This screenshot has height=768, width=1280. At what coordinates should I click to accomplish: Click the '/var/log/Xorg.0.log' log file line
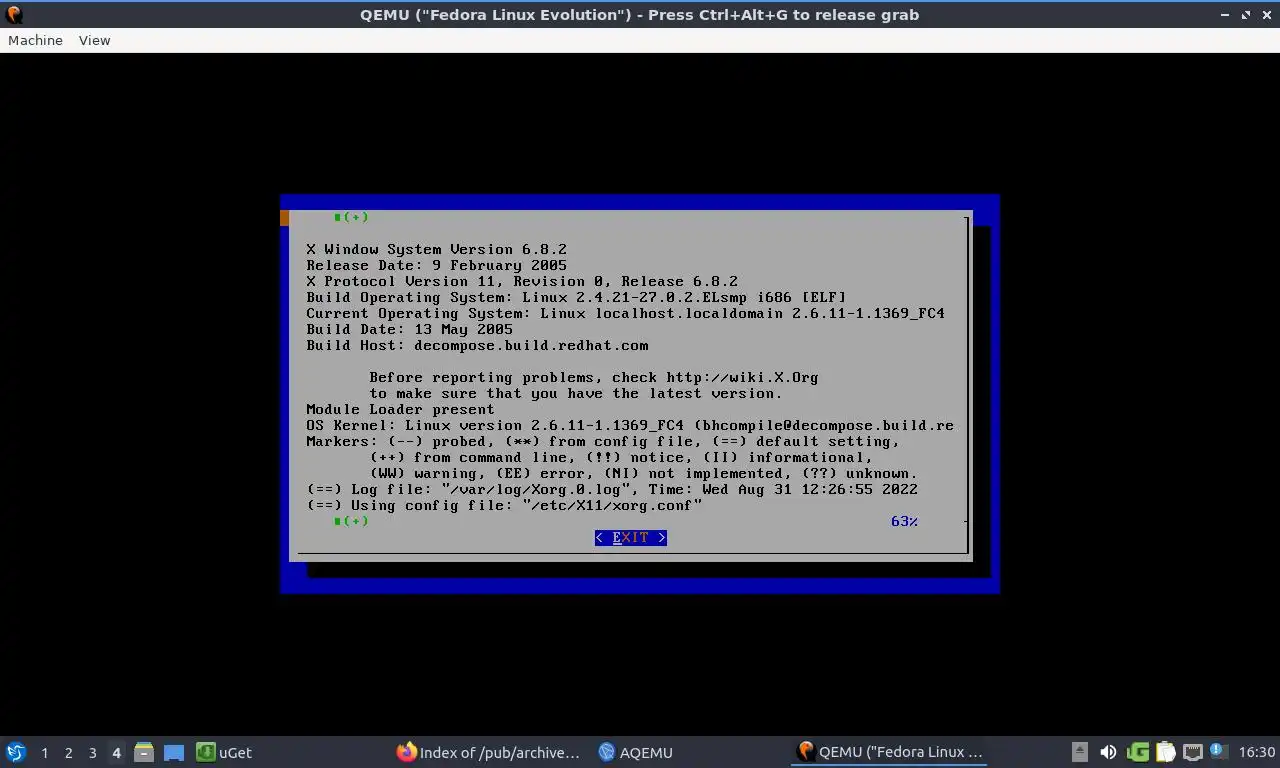click(x=612, y=489)
